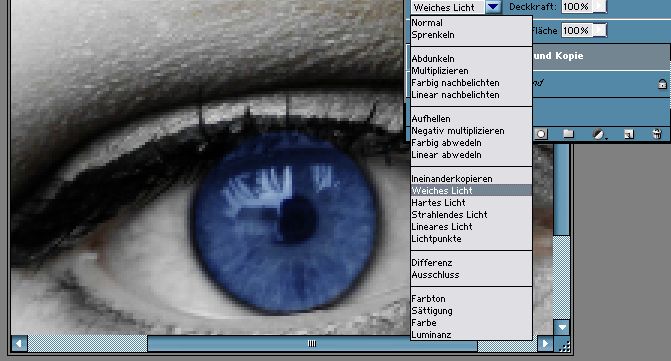Viewport: 671px width, 361px height.
Task: Select the Sprenkeln blend mode
Action: point(471,35)
